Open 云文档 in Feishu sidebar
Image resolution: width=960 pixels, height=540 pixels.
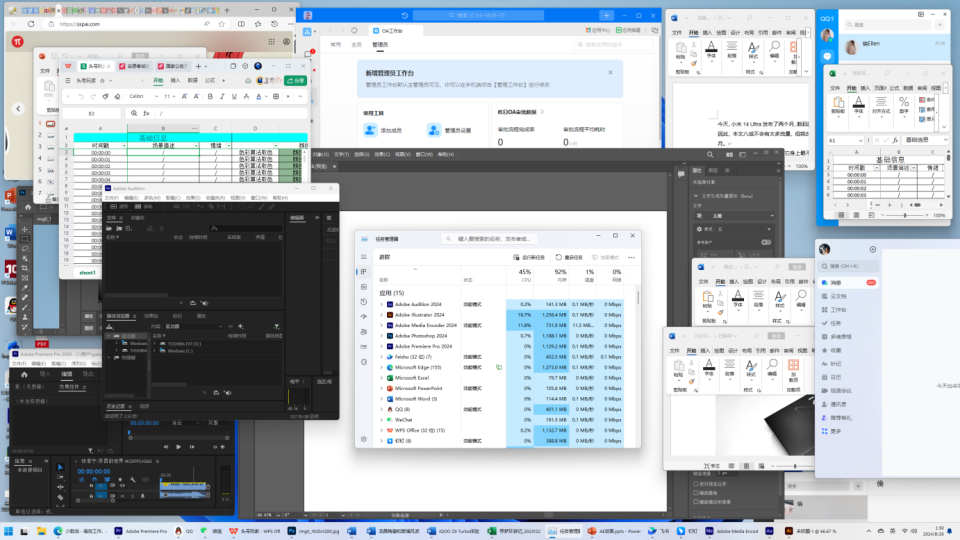838,296
